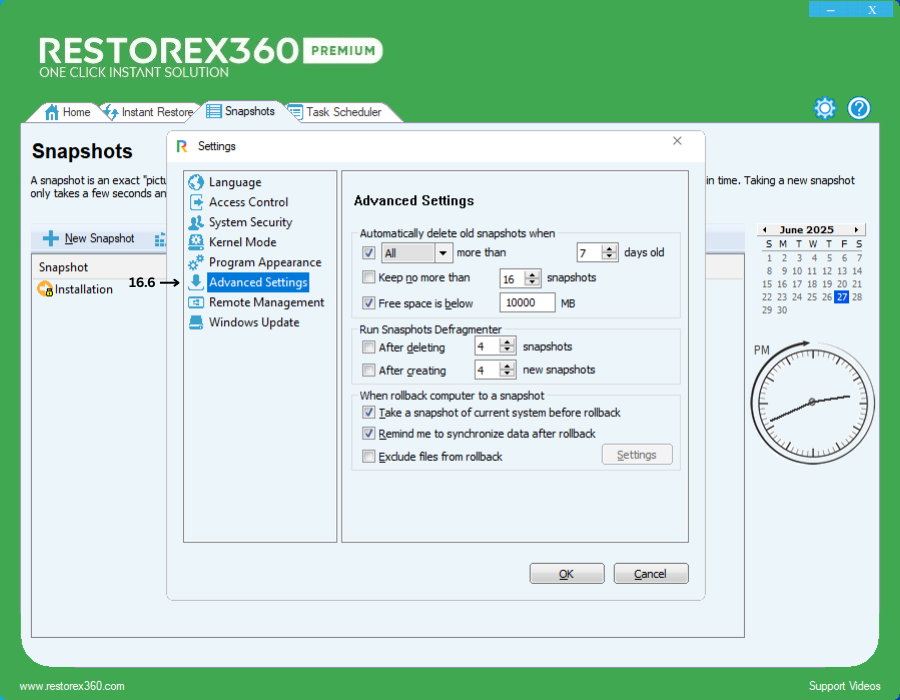Viewport: 900px width, 700px height.
Task: Click the settings gear icon
Action: point(824,108)
